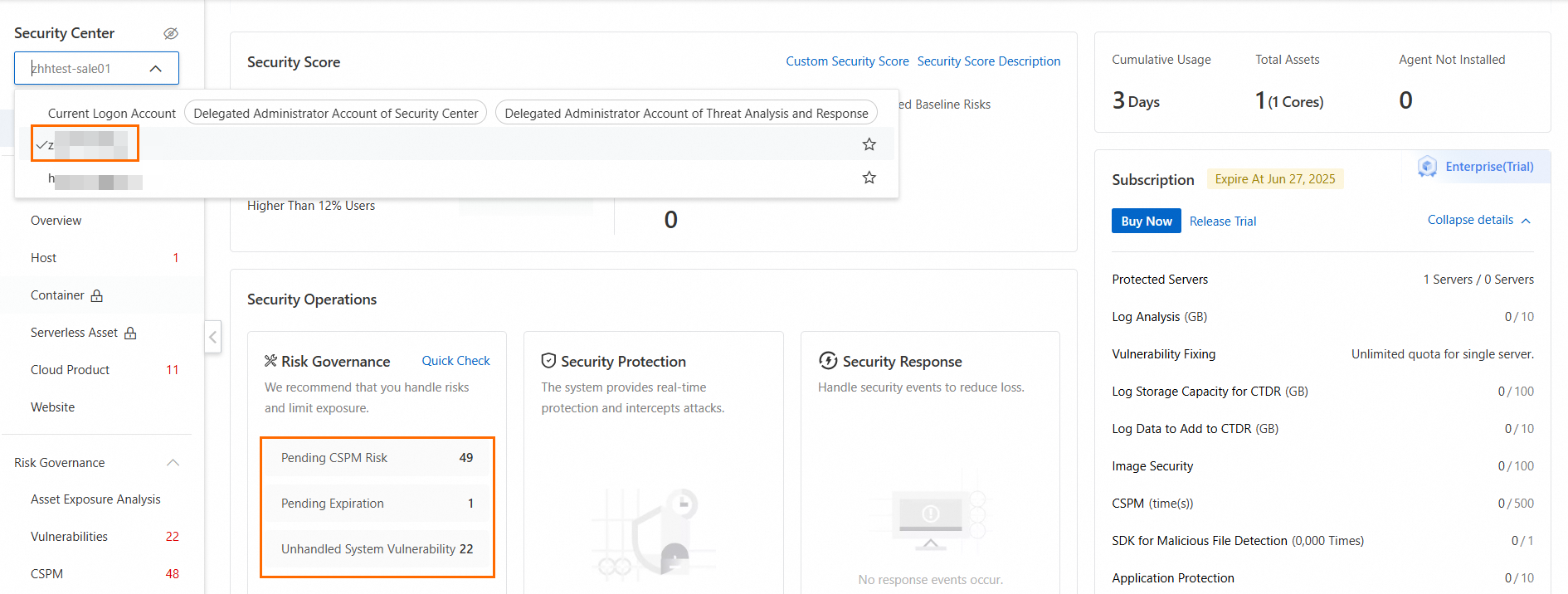Open the Pending CSPM Risk row
Screen dimensions: 1568x594
(x=377, y=458)
